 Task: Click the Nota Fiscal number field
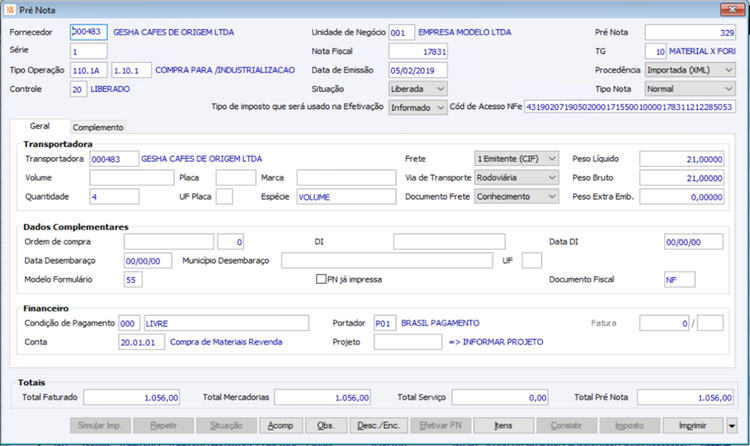click(x=418, y=51)
